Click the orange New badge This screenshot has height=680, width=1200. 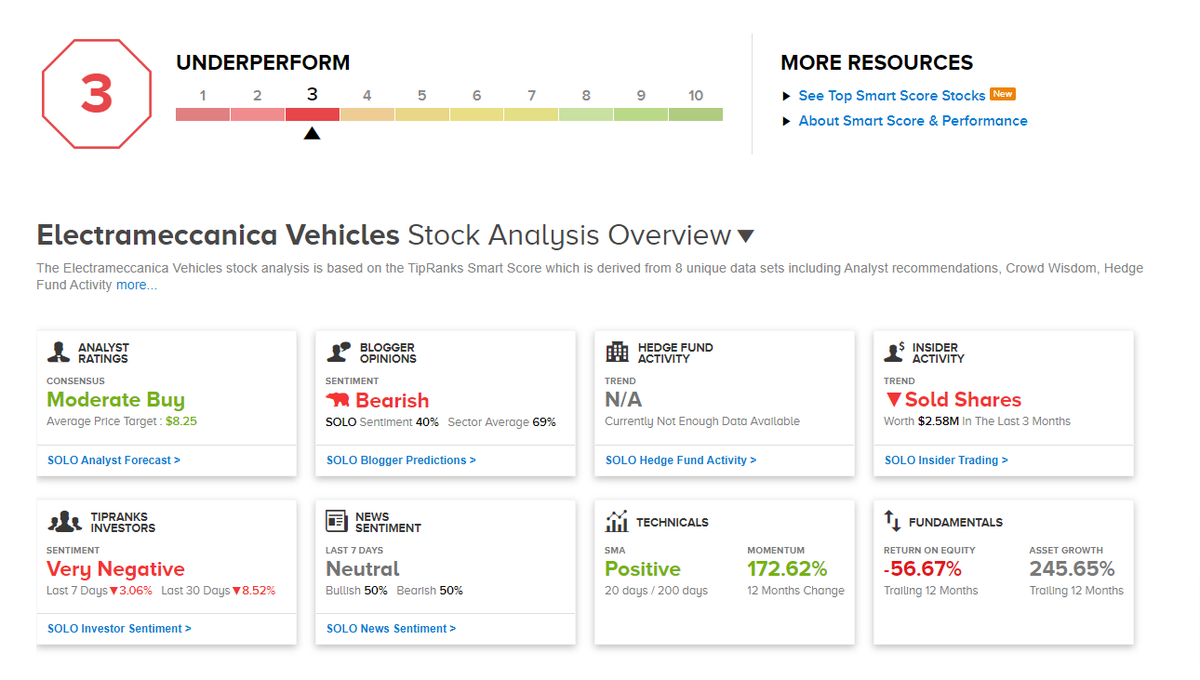coord(1003,94)
